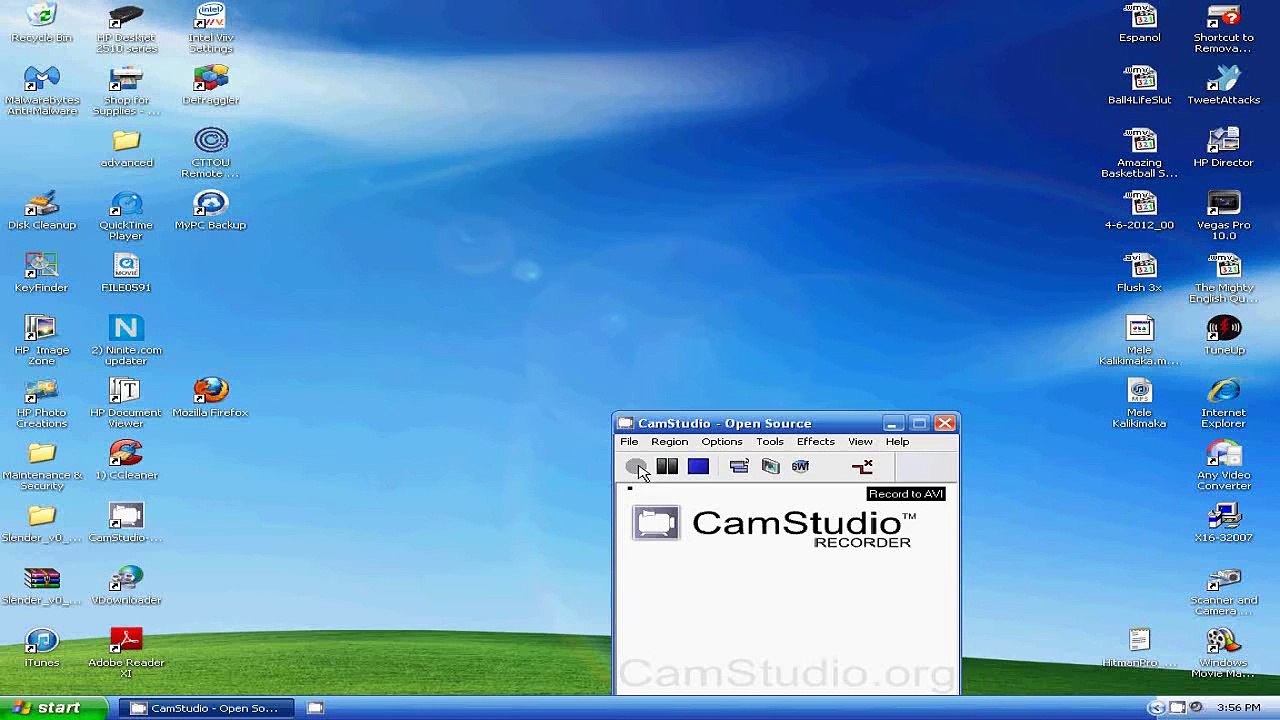
Task: Select the FILE0591 movie file
Action: coord(126,273)
